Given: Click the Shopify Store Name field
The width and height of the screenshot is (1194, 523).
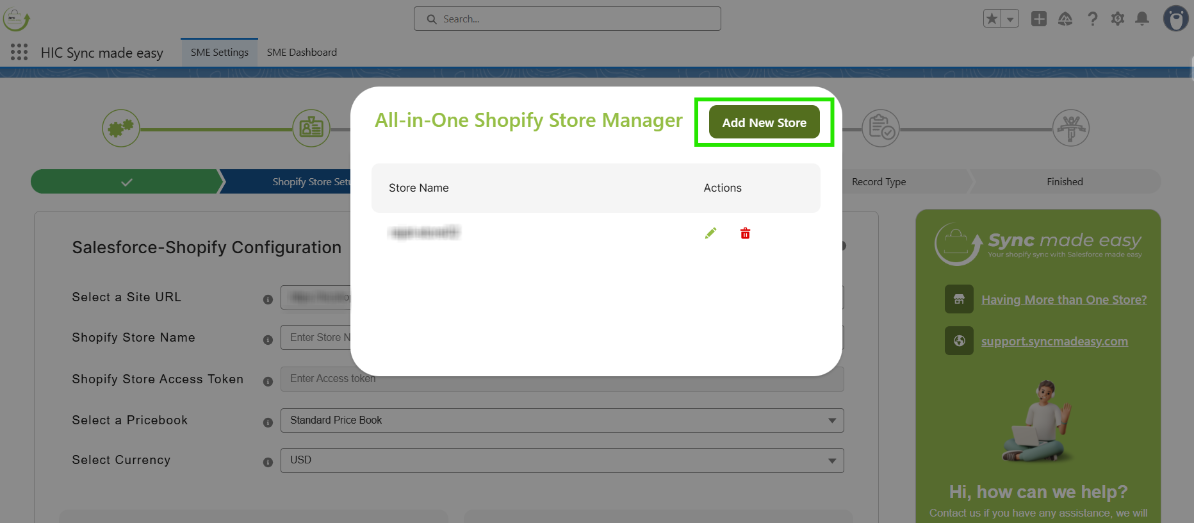Looking at the screenshot, I should pyautogui.click(x=562, y=337).
